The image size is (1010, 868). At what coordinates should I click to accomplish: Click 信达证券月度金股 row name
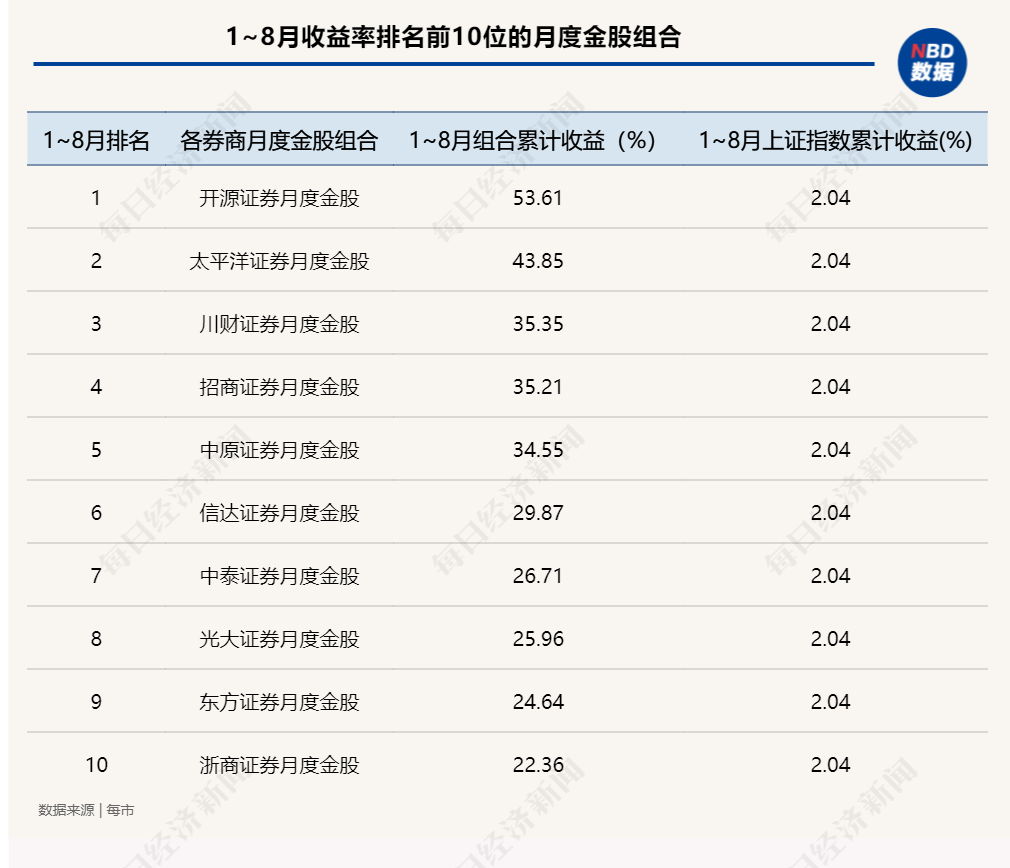(x=279, y=513)
